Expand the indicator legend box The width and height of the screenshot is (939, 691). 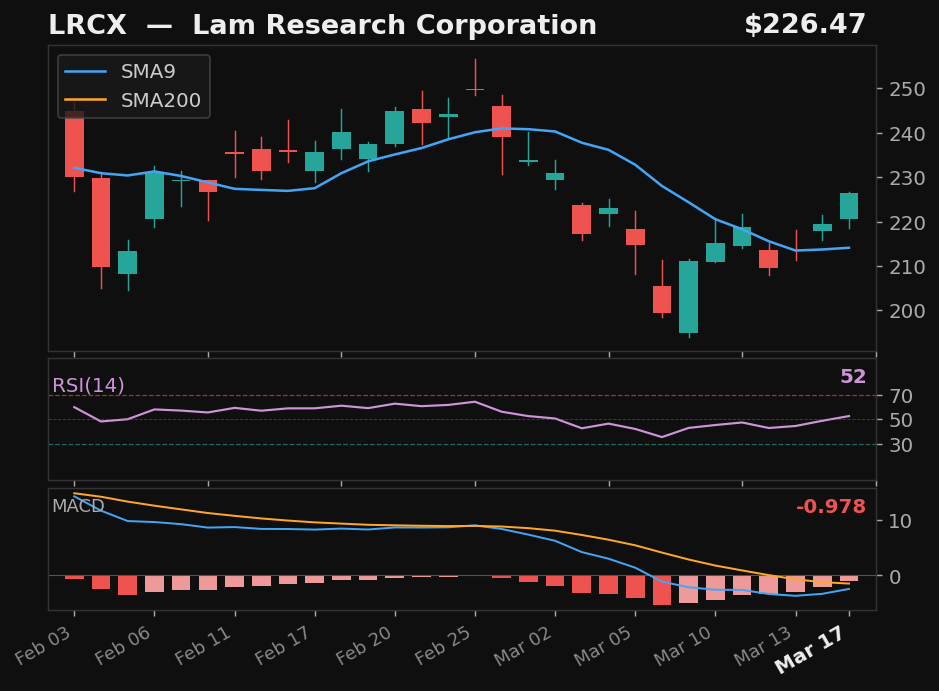tap(131, 86)
